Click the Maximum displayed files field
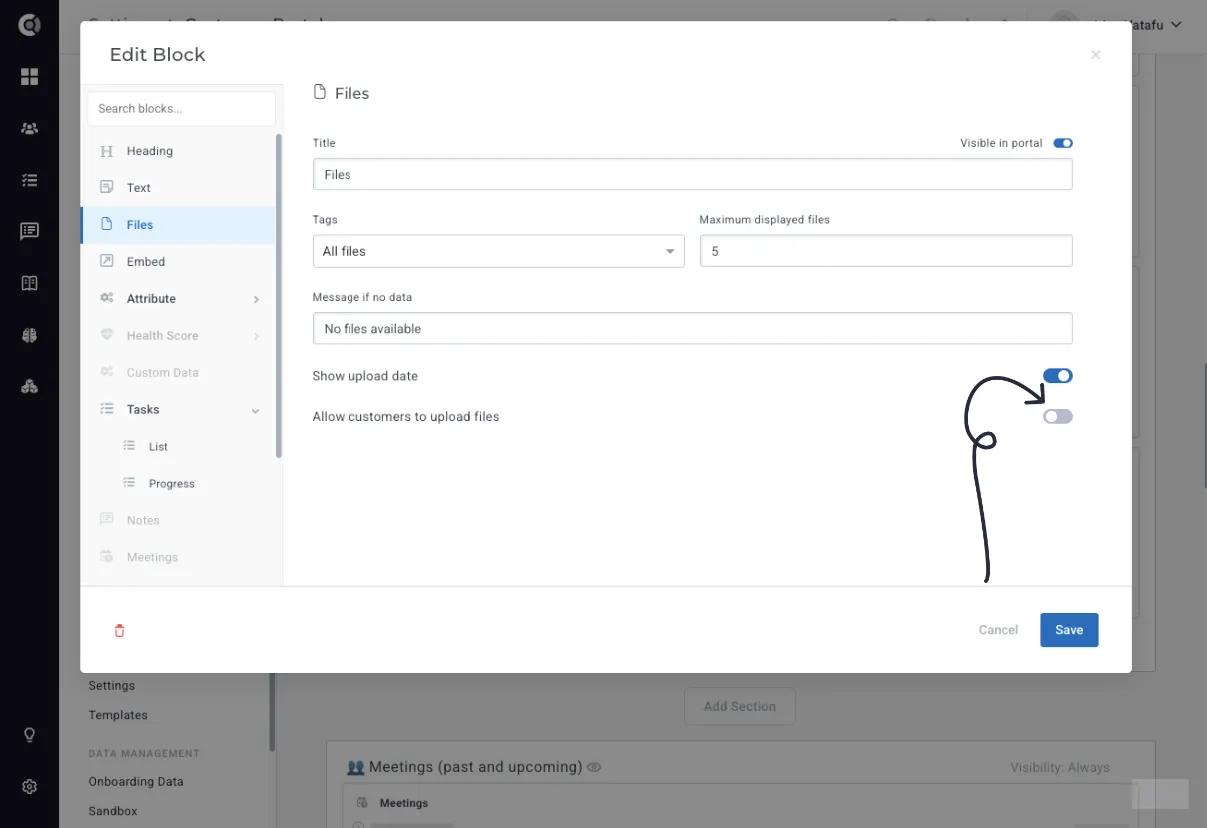Image resolution: width=1207 pixels, height=828 pixels. click(886, 251)
